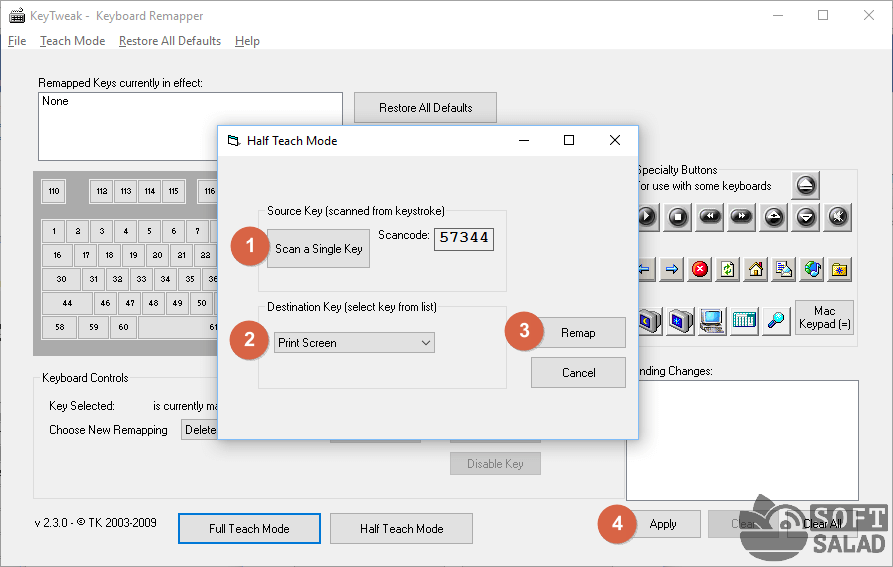The height and width of the screenshot is (567, 893).
Task: Choose the Calculator specialty icon
Action: point(744,321)
